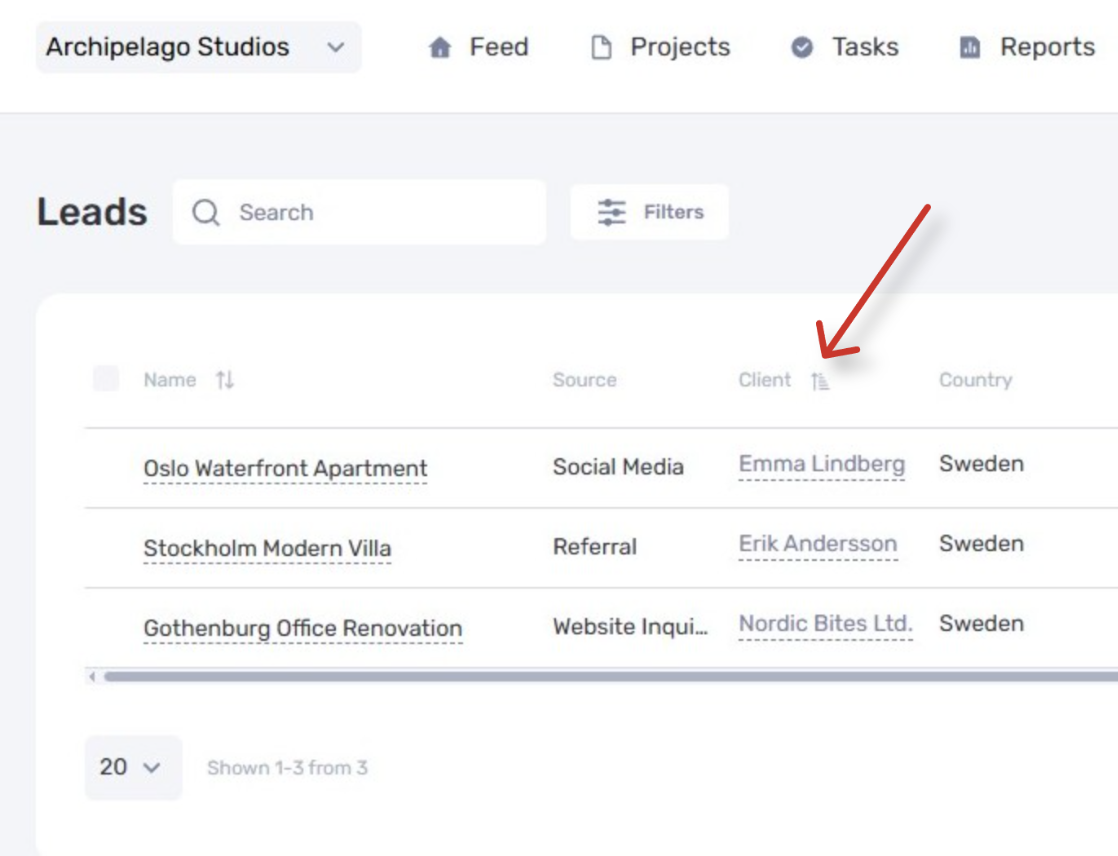
Task: Click the horizontal table scrollbar
Action: (610, 676)
